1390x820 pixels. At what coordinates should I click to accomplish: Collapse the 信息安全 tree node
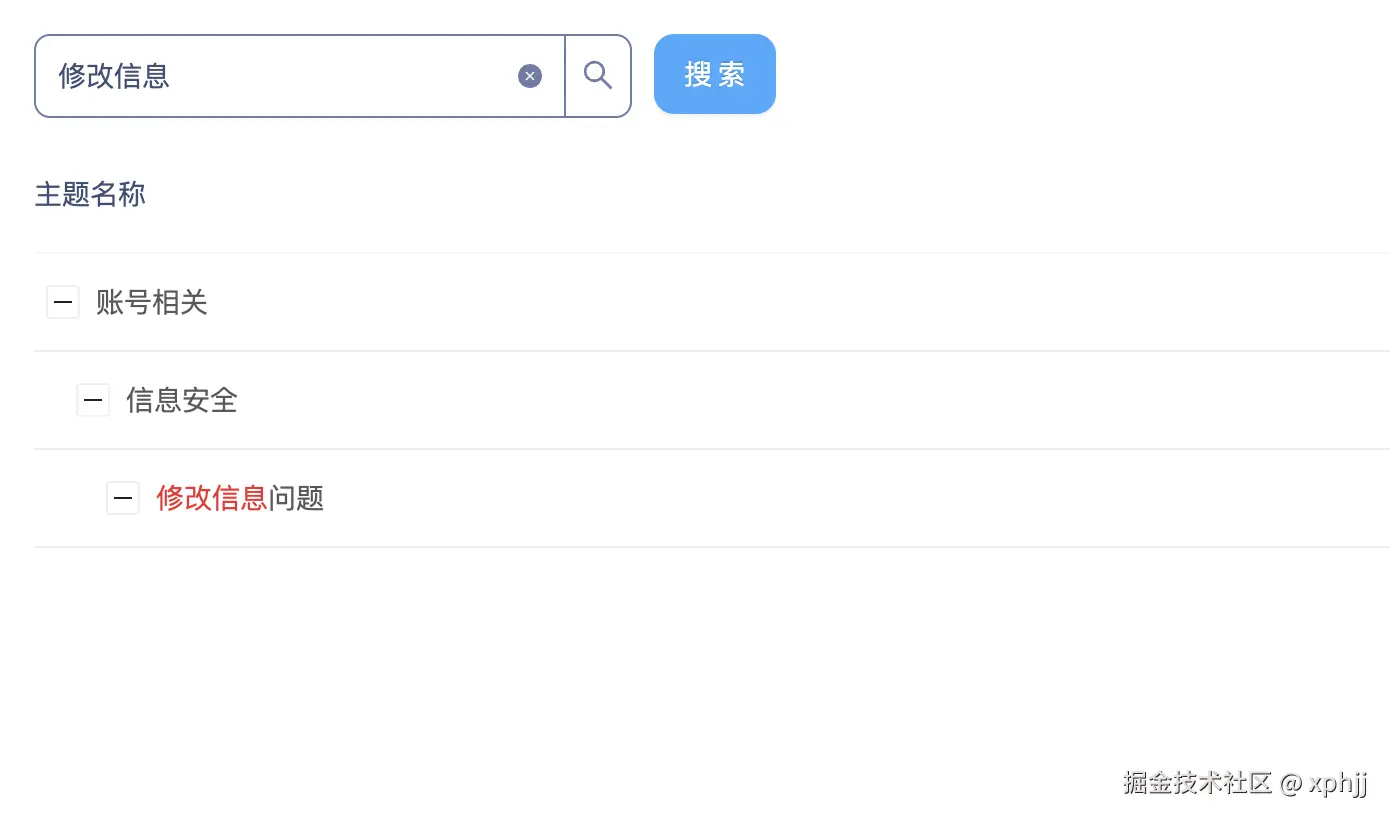(93, 401)
